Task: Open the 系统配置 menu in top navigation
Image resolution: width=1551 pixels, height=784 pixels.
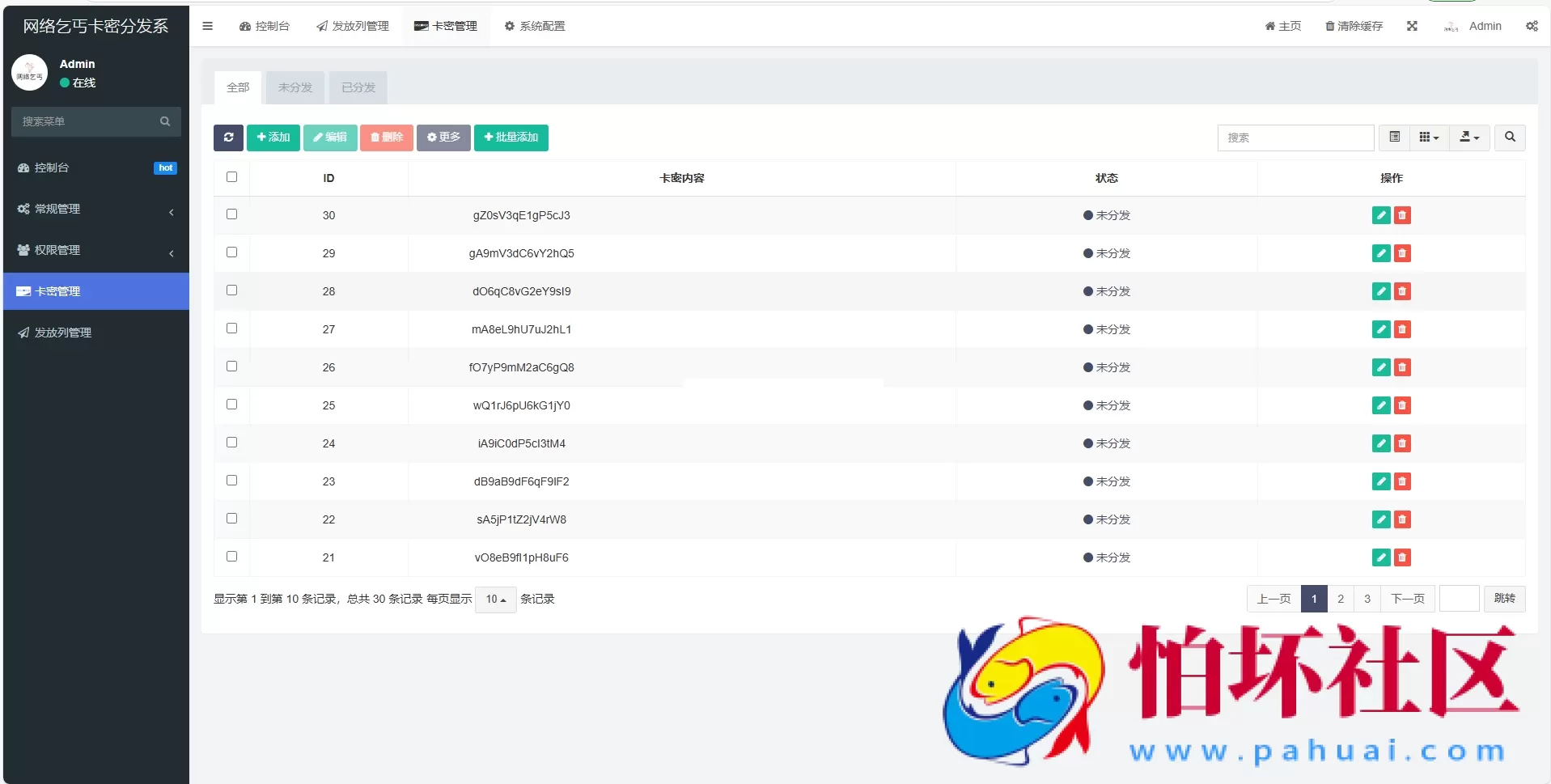Action: (x=534, y=26)
